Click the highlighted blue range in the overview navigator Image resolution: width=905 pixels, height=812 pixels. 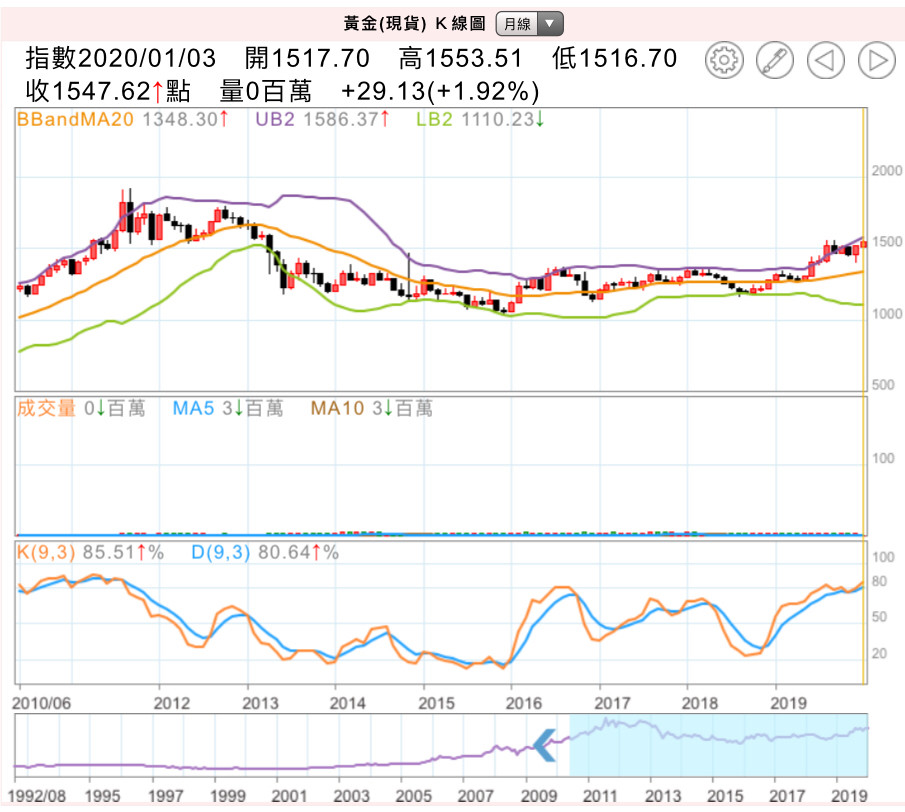[x=718, y=745]
